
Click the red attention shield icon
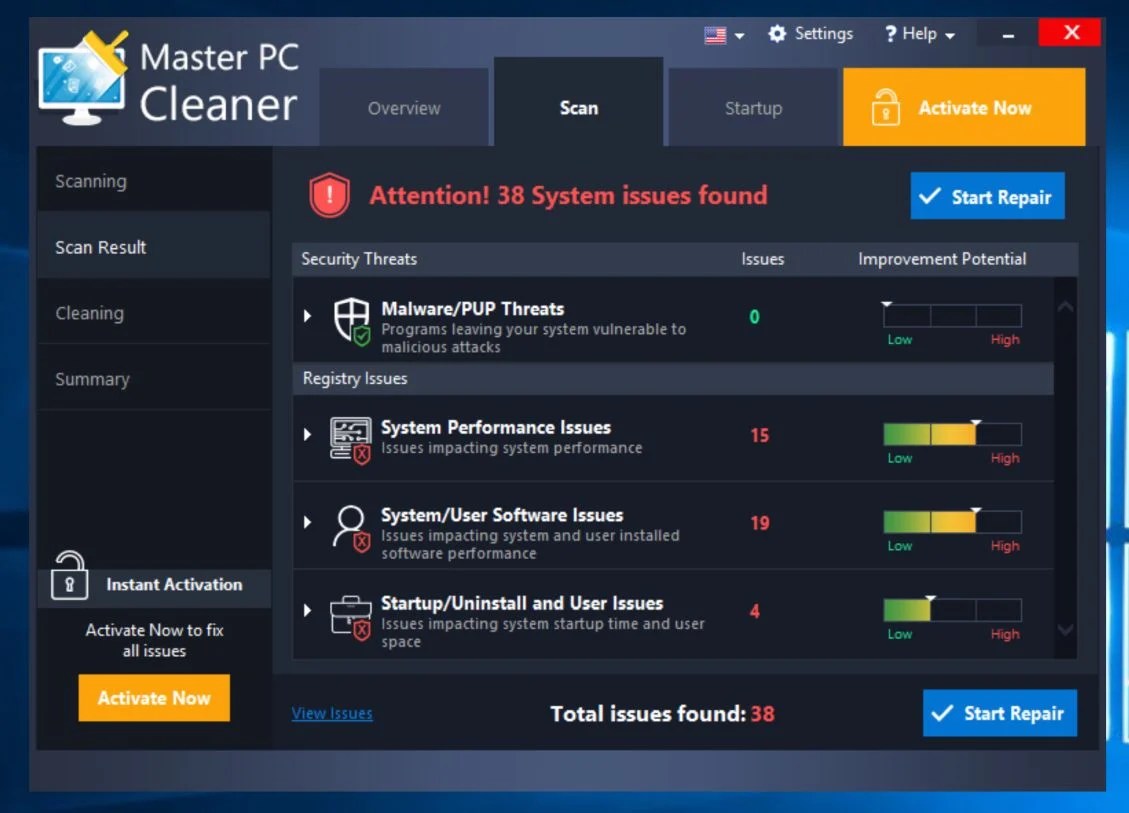pyautogui.click(x=329, y=194)
